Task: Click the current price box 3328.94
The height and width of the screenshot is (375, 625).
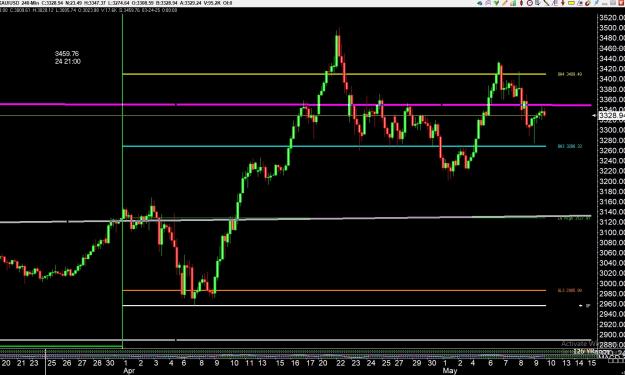Action: point(611,116)
